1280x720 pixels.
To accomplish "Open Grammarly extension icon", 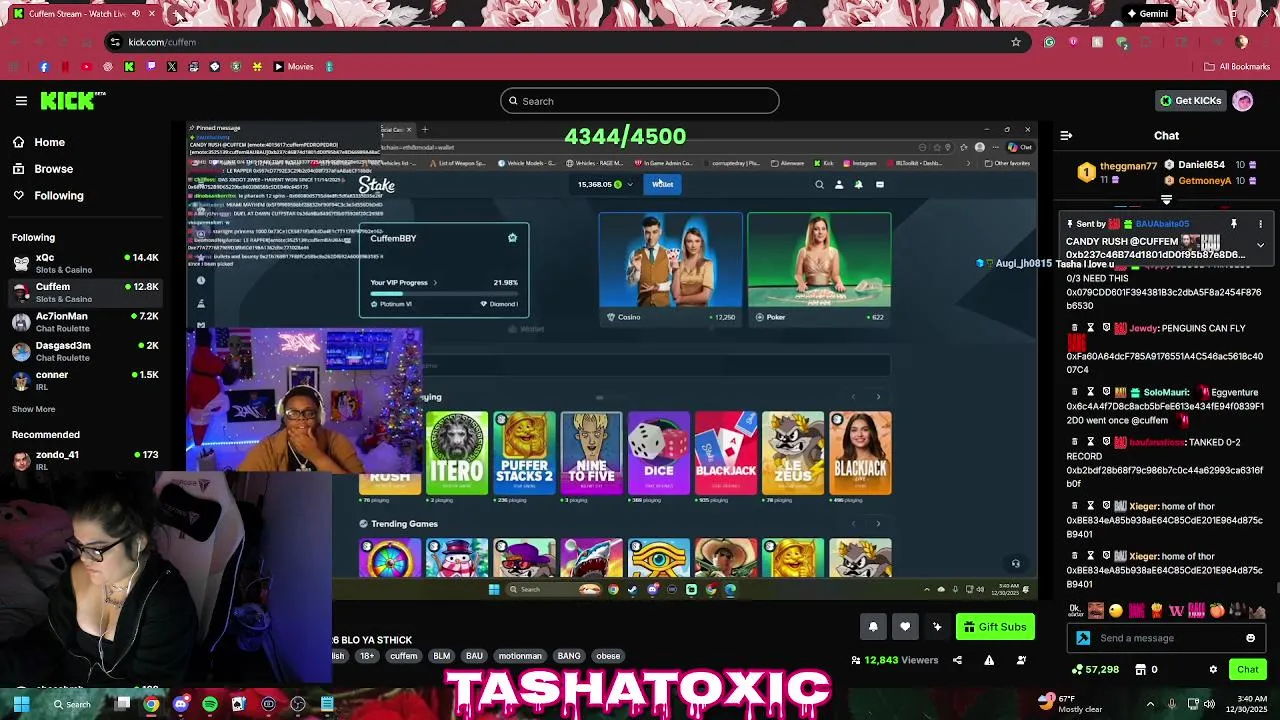I will pos(1049,42).
